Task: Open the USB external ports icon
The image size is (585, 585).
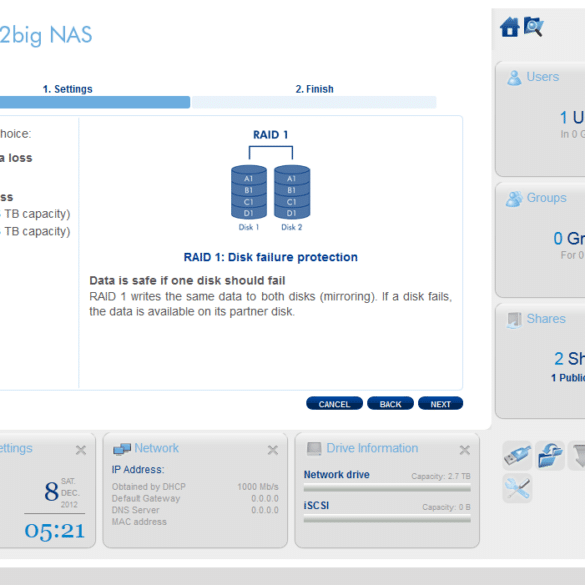Action: coord(517,456)
